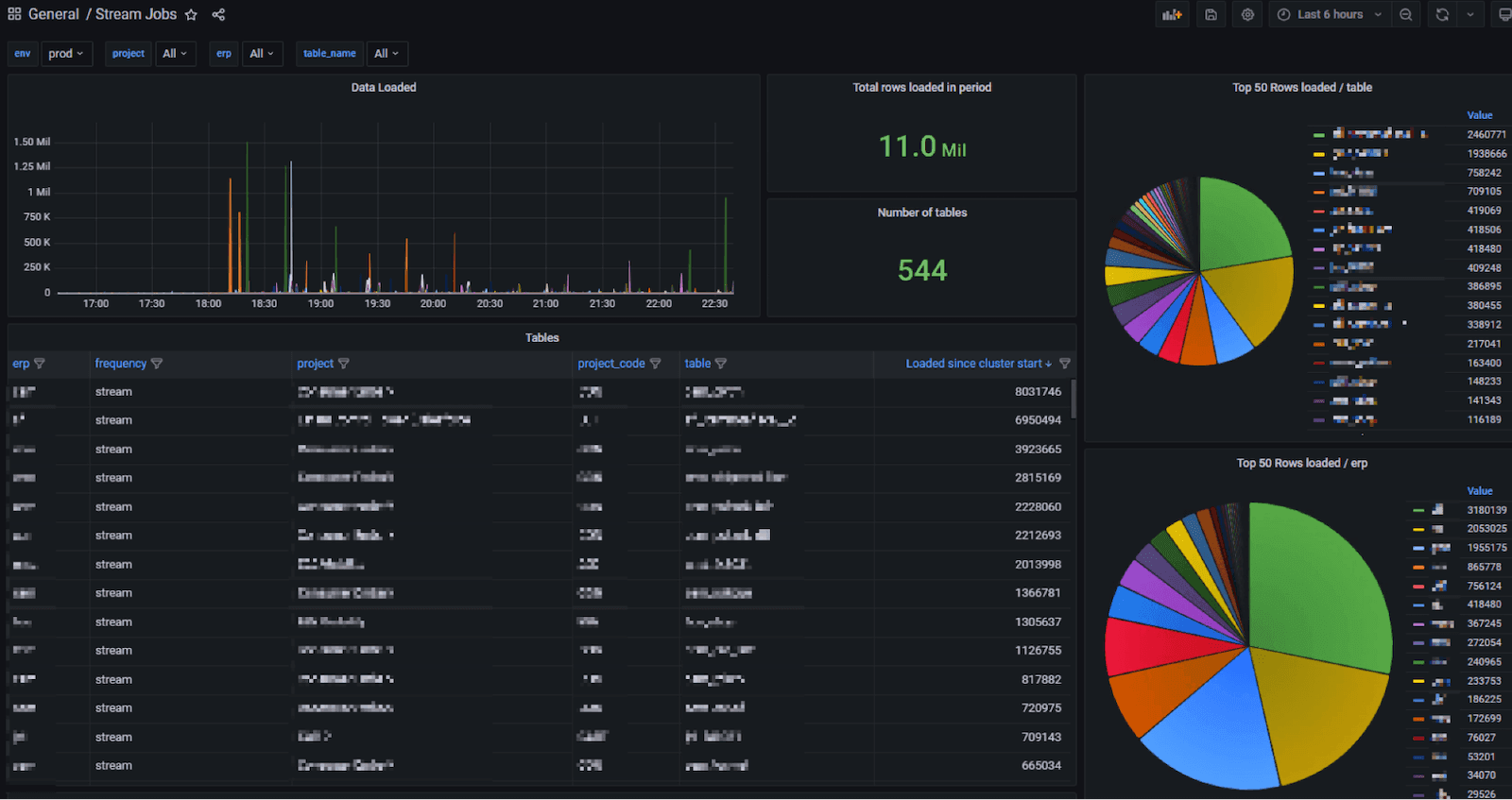
Task: Filter the erp column
Action: [x=40, y=364]
